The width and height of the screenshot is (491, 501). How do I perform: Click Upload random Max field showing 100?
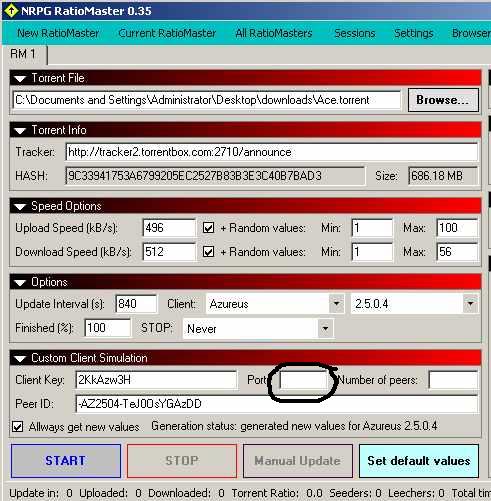pos(457,228)
